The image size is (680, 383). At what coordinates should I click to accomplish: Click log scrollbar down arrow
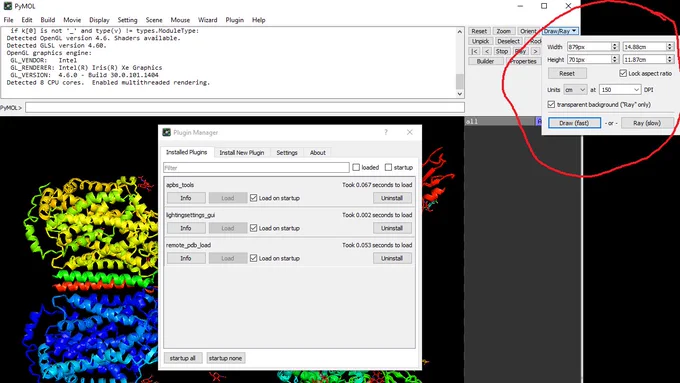point(460,94)
